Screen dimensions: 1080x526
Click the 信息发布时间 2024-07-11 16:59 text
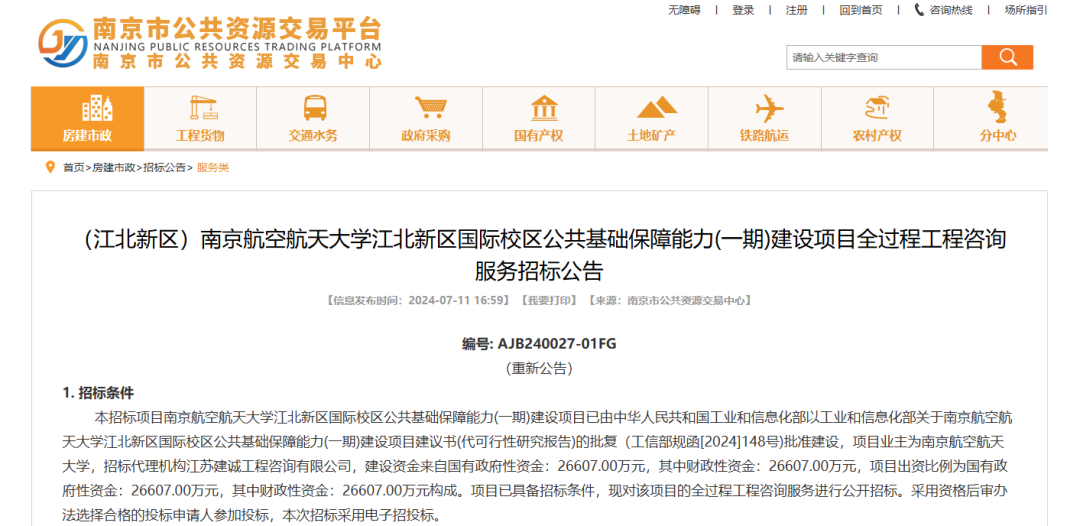coord(419,300)
